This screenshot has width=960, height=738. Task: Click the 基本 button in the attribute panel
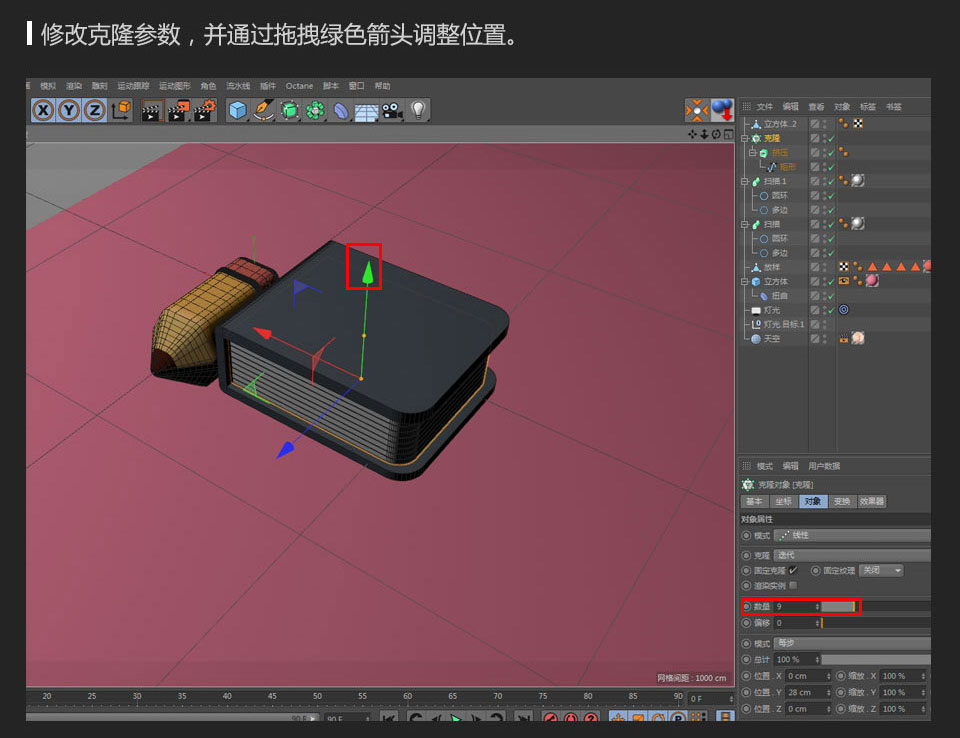pos(756,501)
